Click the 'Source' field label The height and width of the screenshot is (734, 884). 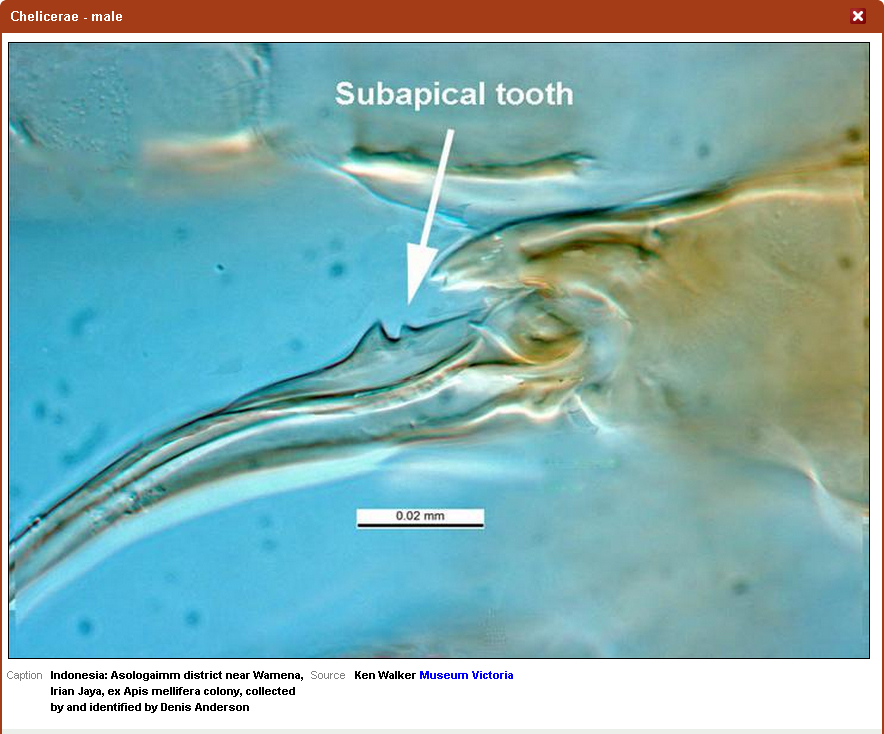coord(327,675)
